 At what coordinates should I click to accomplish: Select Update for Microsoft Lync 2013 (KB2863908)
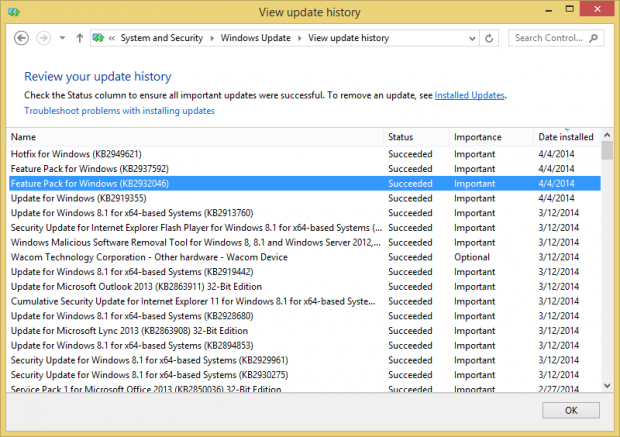click(304, 331)
